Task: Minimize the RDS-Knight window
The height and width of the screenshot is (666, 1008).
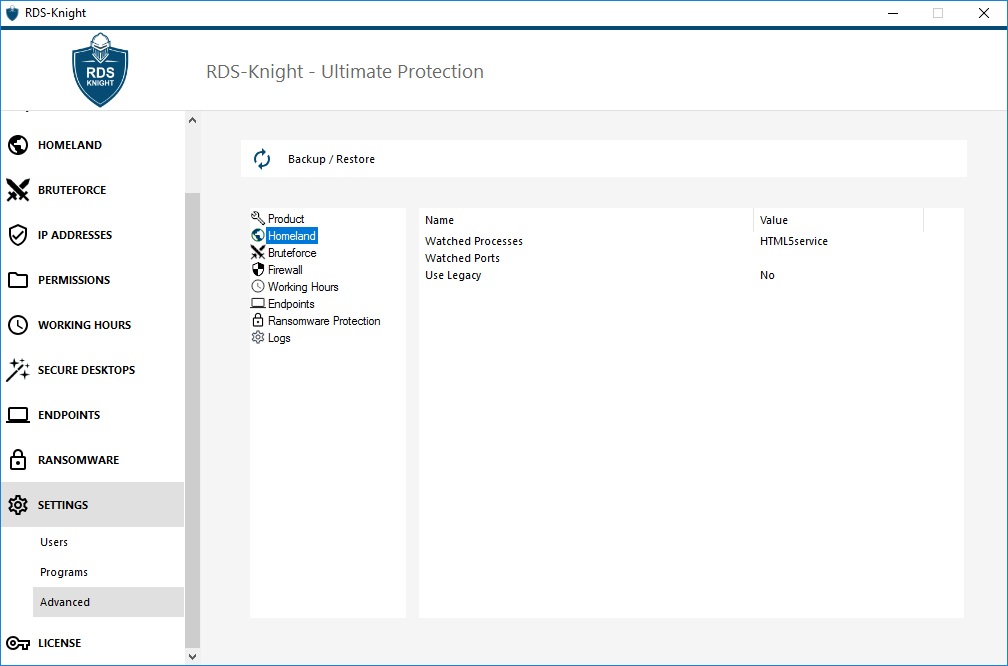Action: 892,13
